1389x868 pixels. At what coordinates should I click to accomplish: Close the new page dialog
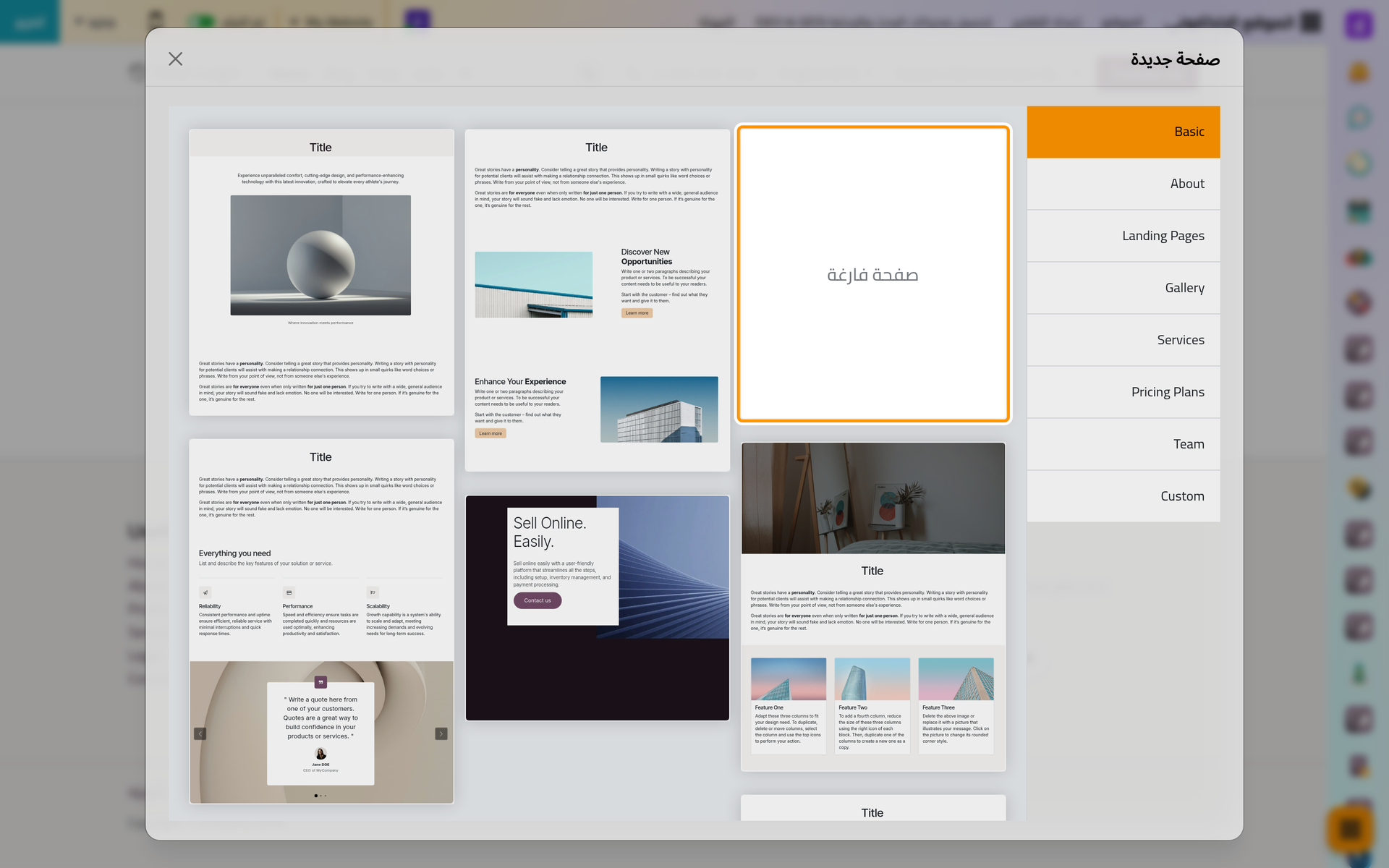pos(175,59)
